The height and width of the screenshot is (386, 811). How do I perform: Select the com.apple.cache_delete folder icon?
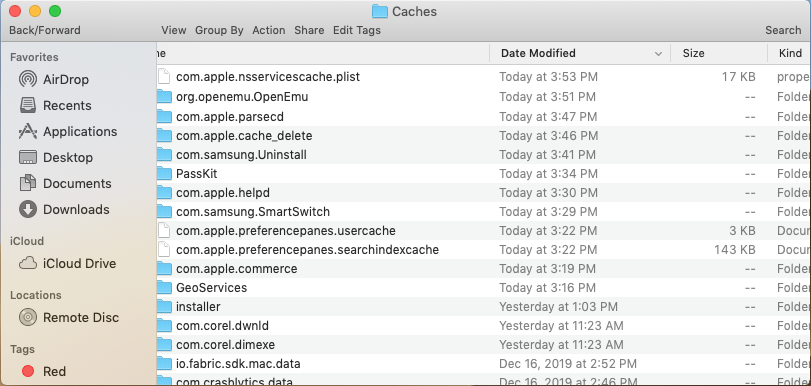click(x=164, y=136)
